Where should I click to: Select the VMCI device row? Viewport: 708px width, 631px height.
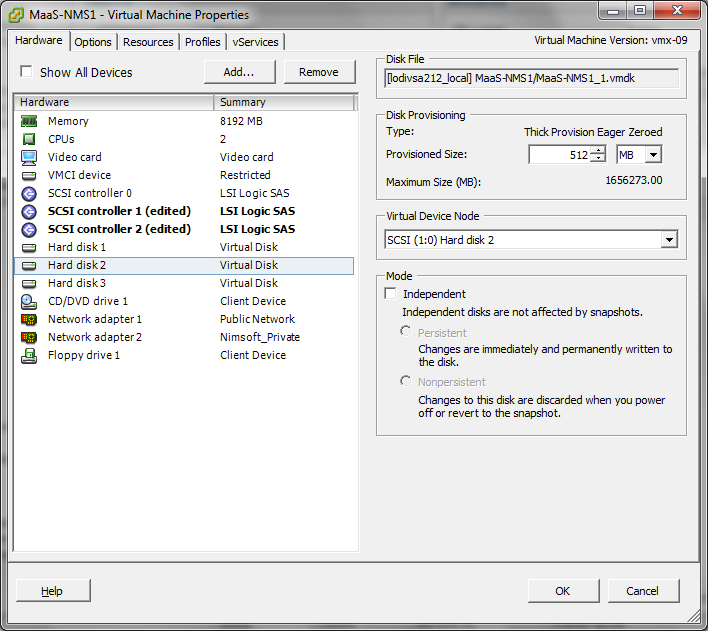[x=184, y=175]
